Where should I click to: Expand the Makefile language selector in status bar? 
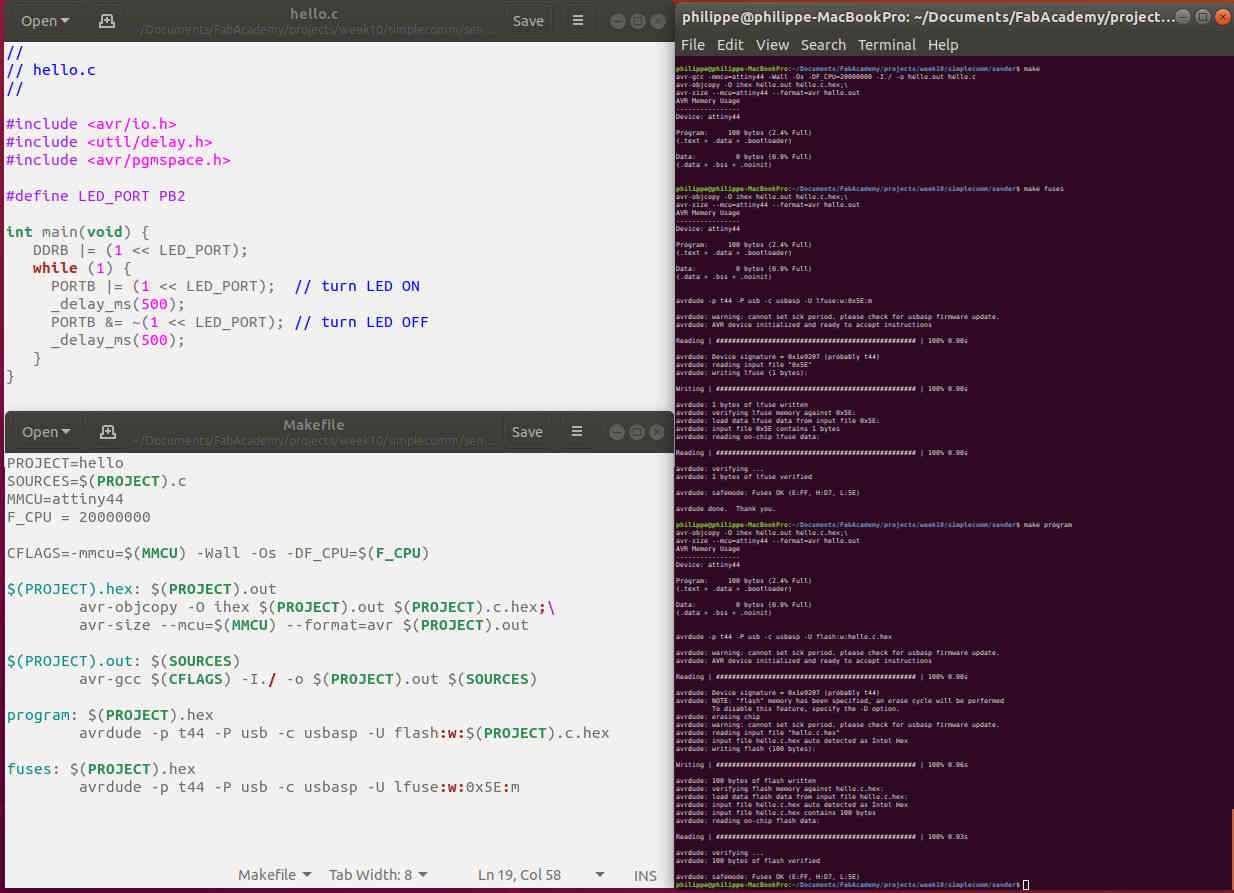point(274,875)
